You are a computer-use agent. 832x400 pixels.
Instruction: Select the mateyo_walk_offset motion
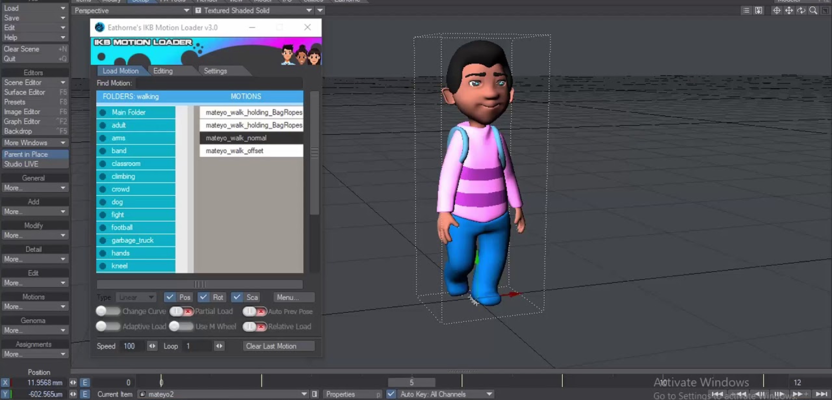[236, 150]
